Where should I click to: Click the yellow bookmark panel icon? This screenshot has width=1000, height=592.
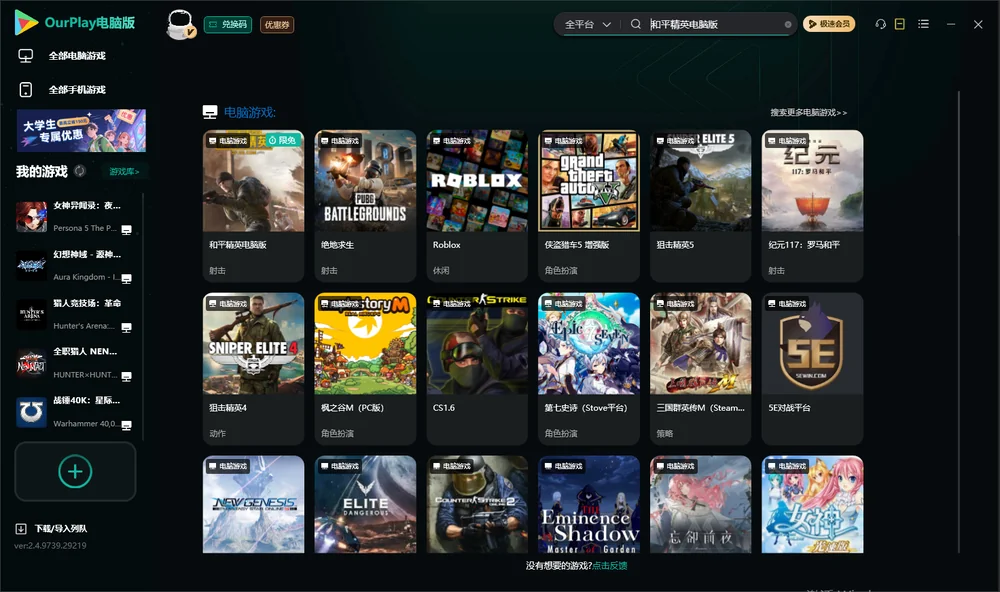coord(900,24)
